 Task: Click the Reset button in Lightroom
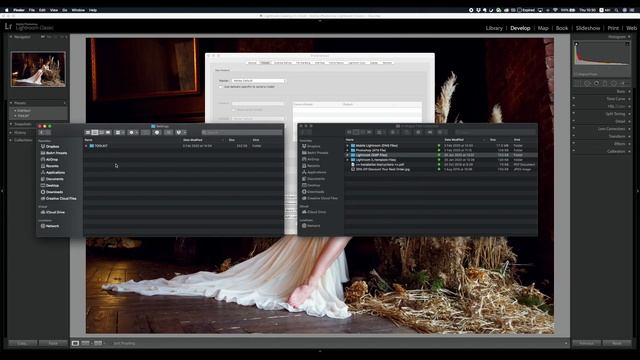tap(617, 343)
